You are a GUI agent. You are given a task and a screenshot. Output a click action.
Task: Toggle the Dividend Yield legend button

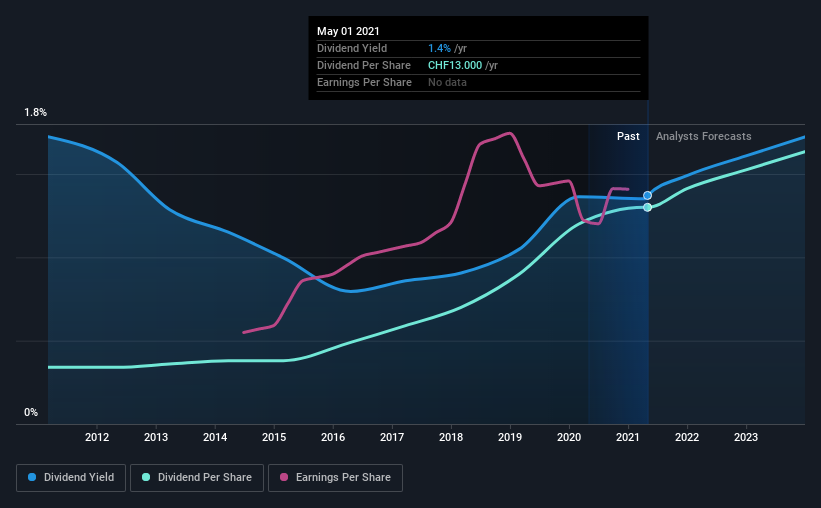pos(70,478)
